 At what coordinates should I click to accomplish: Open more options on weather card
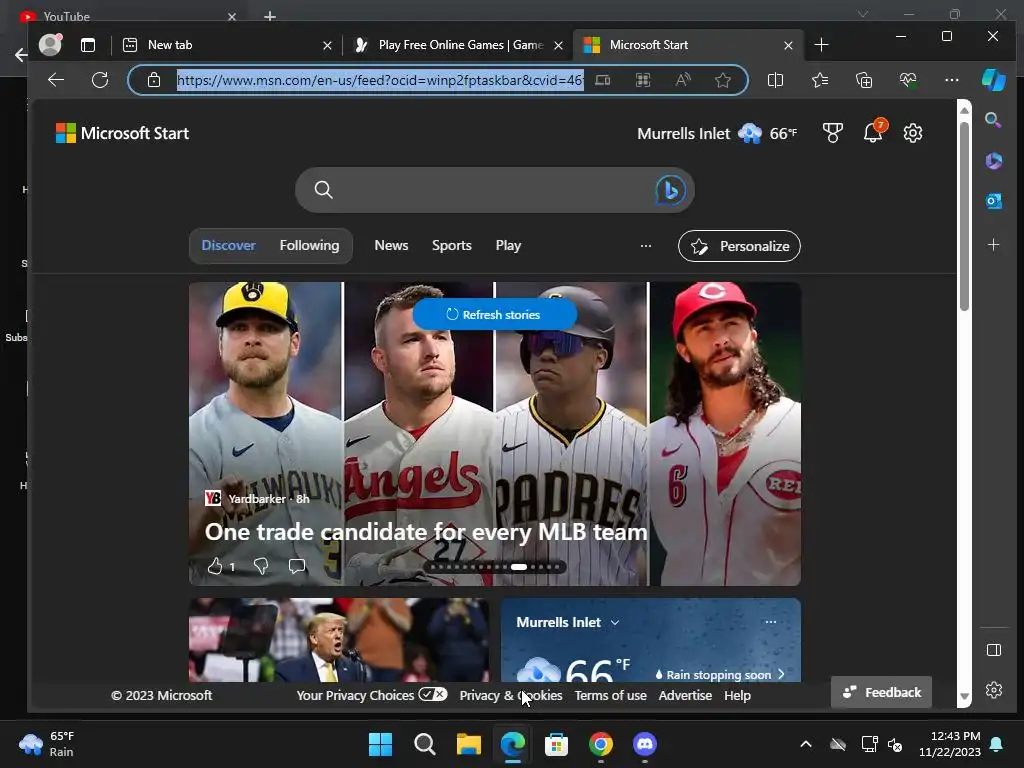click(771, 622)
